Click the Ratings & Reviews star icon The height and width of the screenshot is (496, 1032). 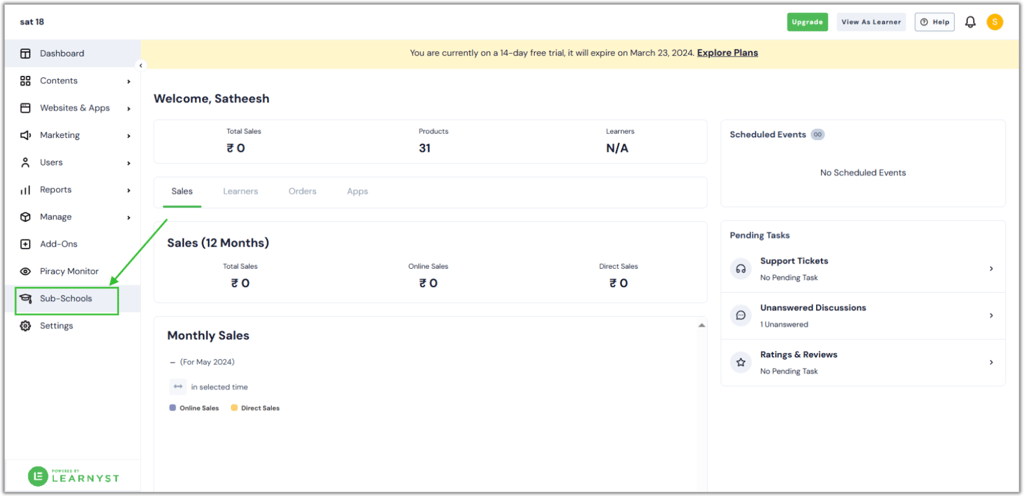tap(741, 362)
